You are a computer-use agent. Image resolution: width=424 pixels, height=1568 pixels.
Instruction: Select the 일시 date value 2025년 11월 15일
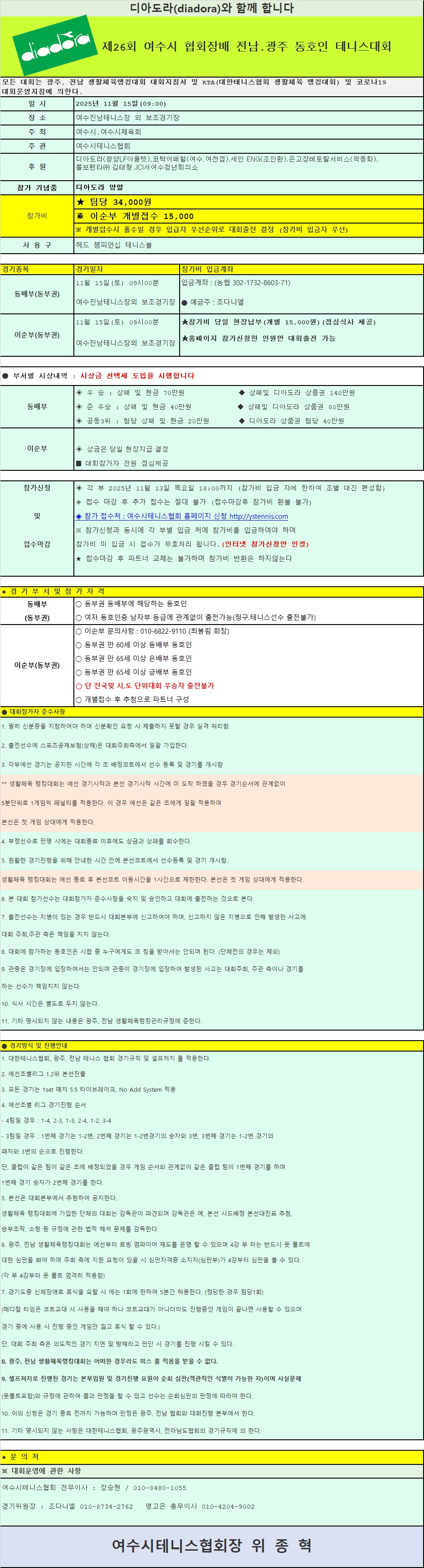tap(120, 104)
